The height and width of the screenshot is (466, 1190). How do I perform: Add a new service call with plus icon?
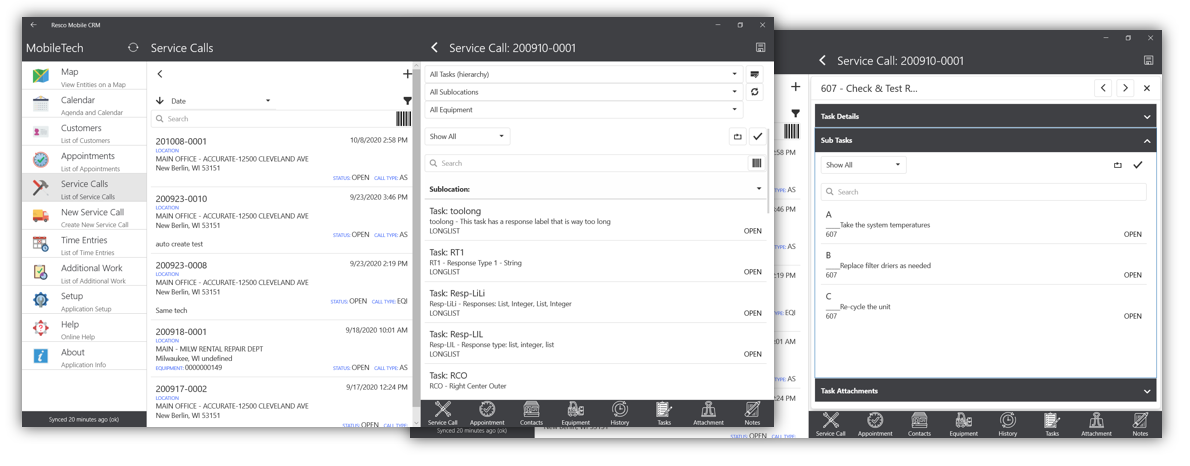pyautogui.click(x=407, y=74)
